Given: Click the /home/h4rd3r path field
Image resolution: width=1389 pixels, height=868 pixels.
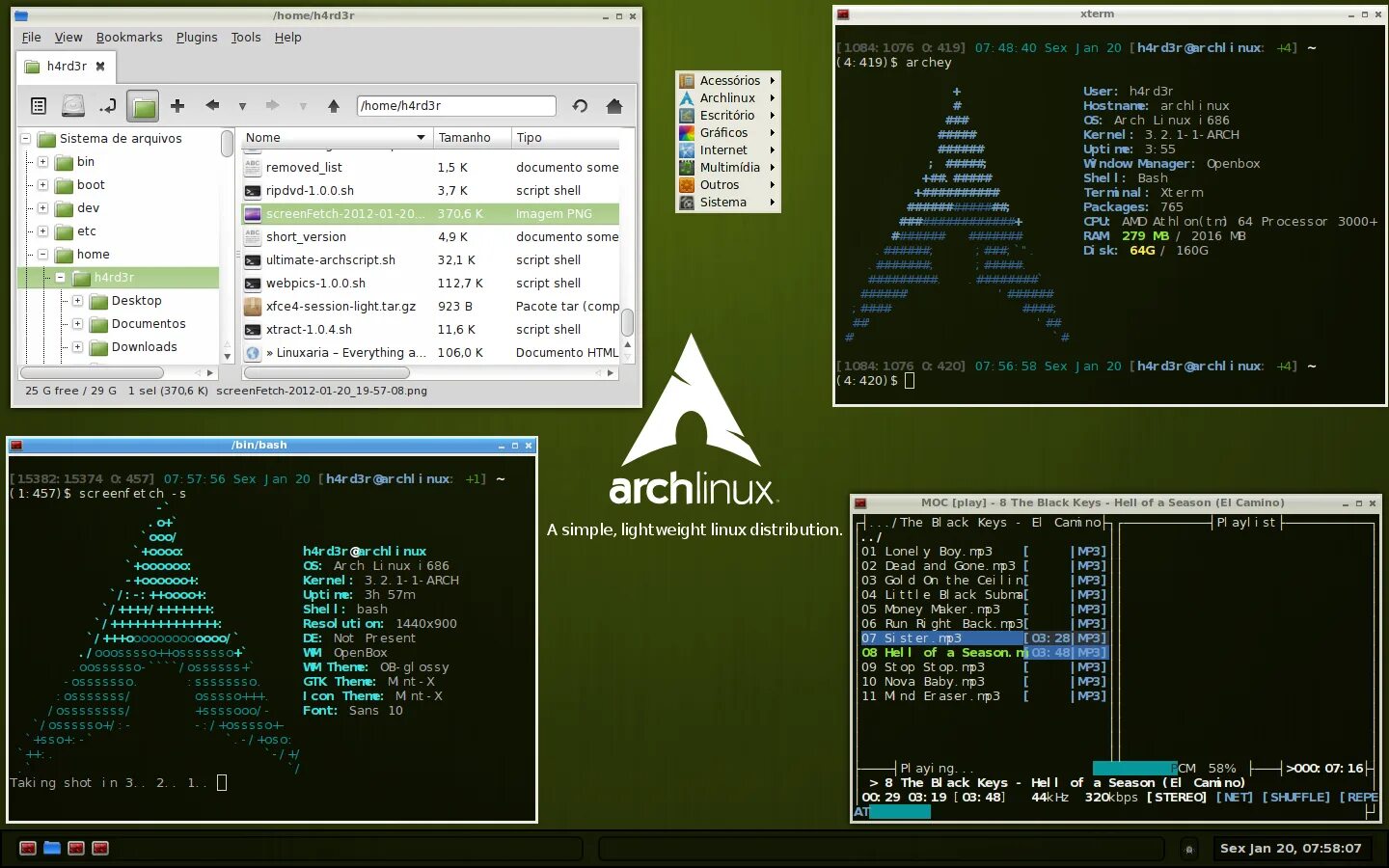Looking at the screenshot, I should coord(456,106).
